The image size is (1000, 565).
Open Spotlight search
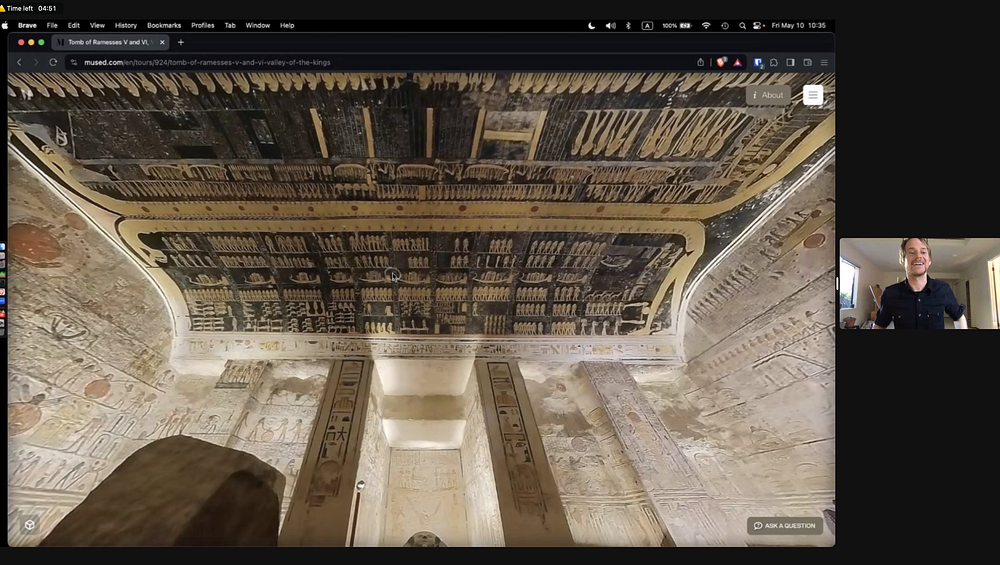pos(742,26)
